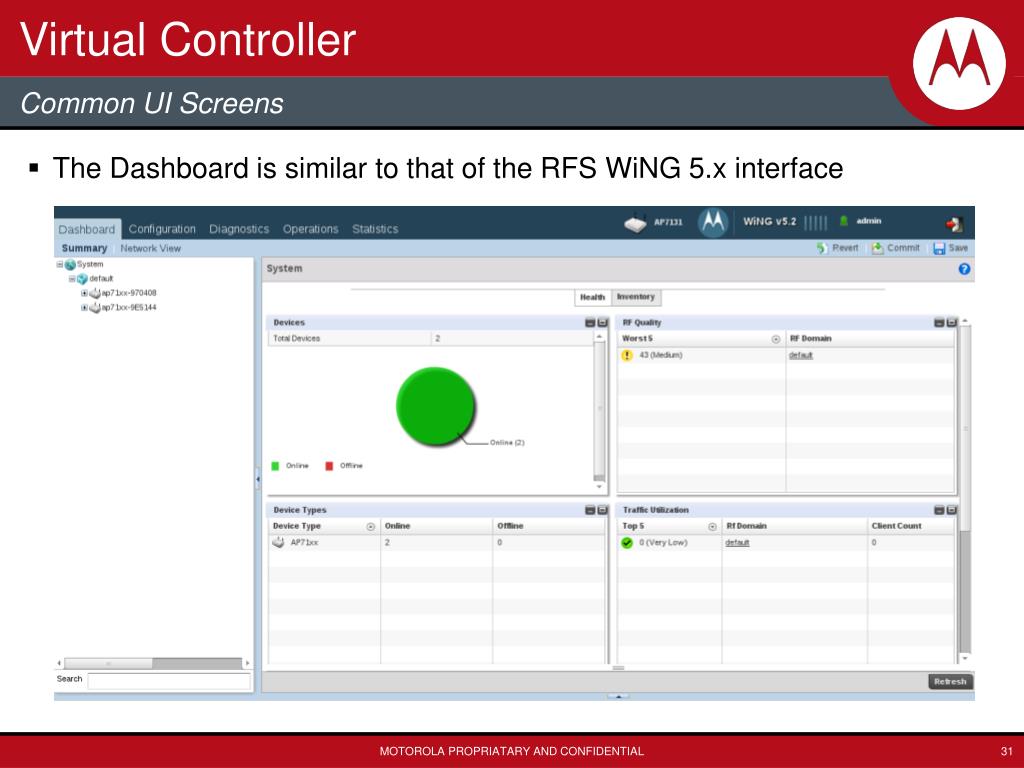
Task: Open the default link in RF Quality
Action: (x=801, y=355)
